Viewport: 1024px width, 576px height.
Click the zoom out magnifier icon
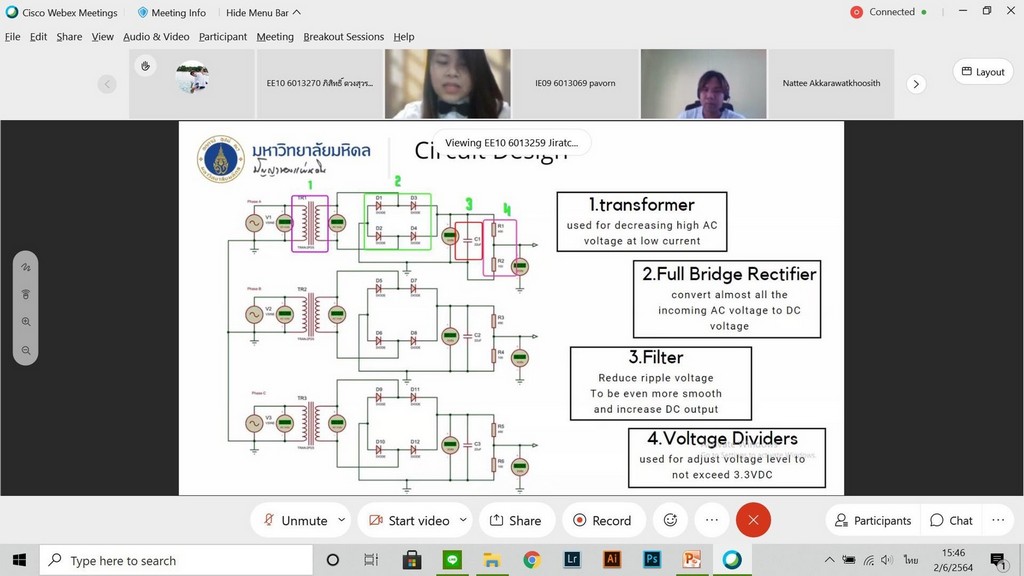26,351
